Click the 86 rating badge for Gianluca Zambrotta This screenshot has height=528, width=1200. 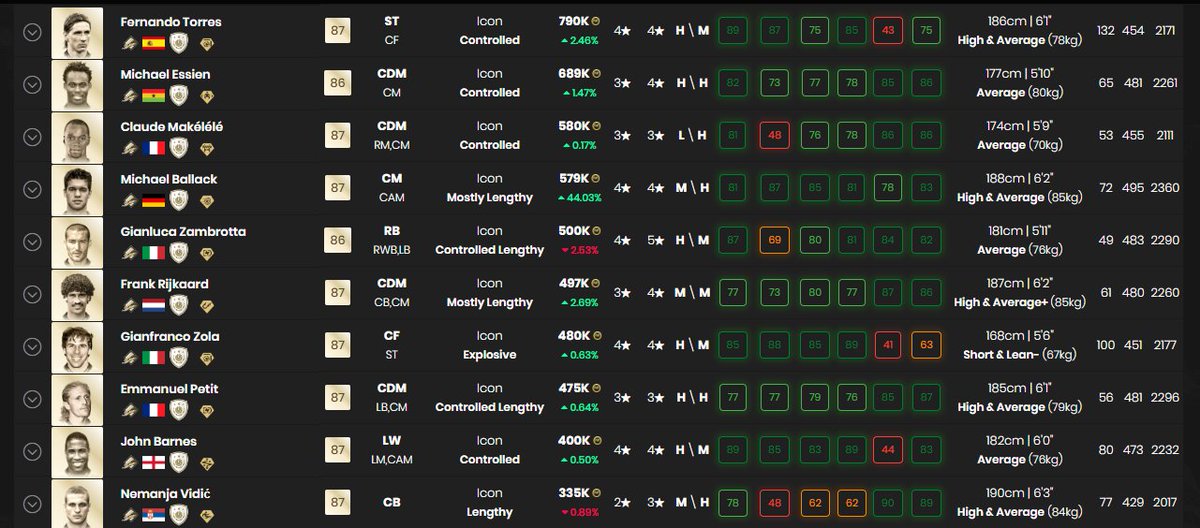coord(337,240)
